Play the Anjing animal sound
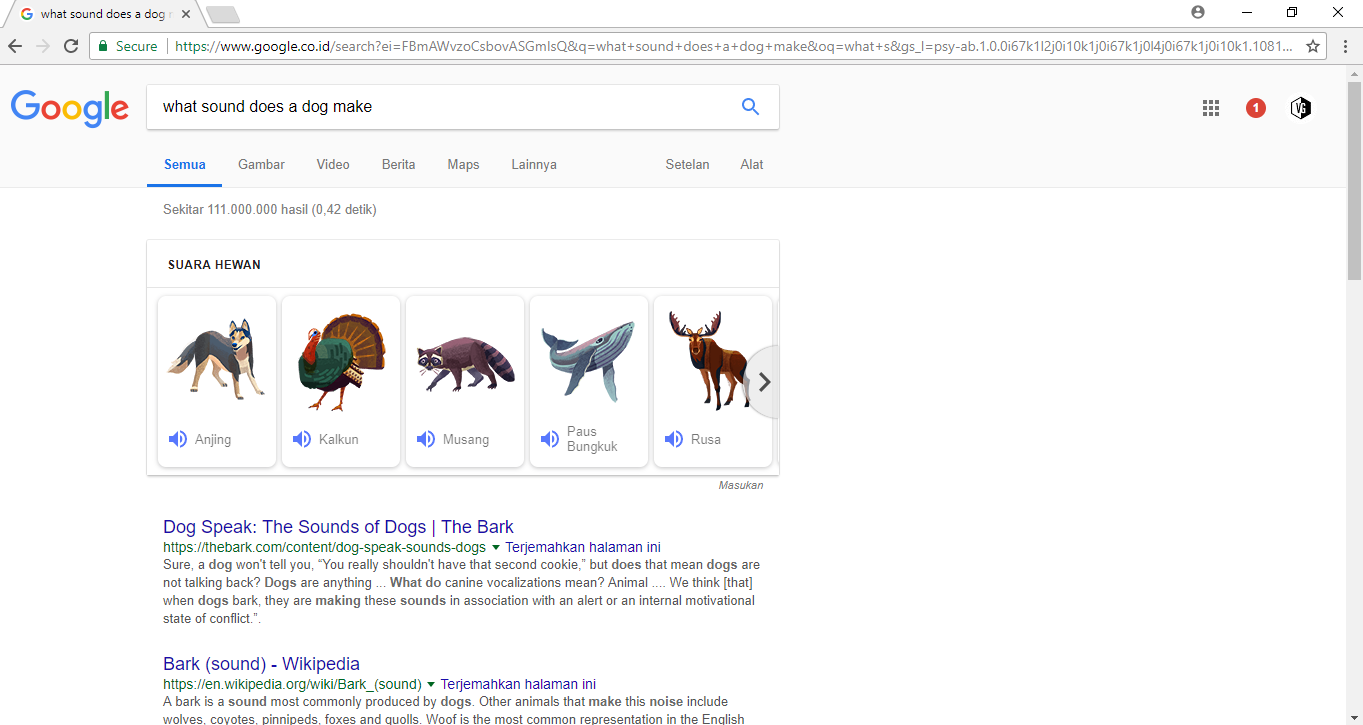Viewport: 1363px width, 725px height. pos(178,438)
